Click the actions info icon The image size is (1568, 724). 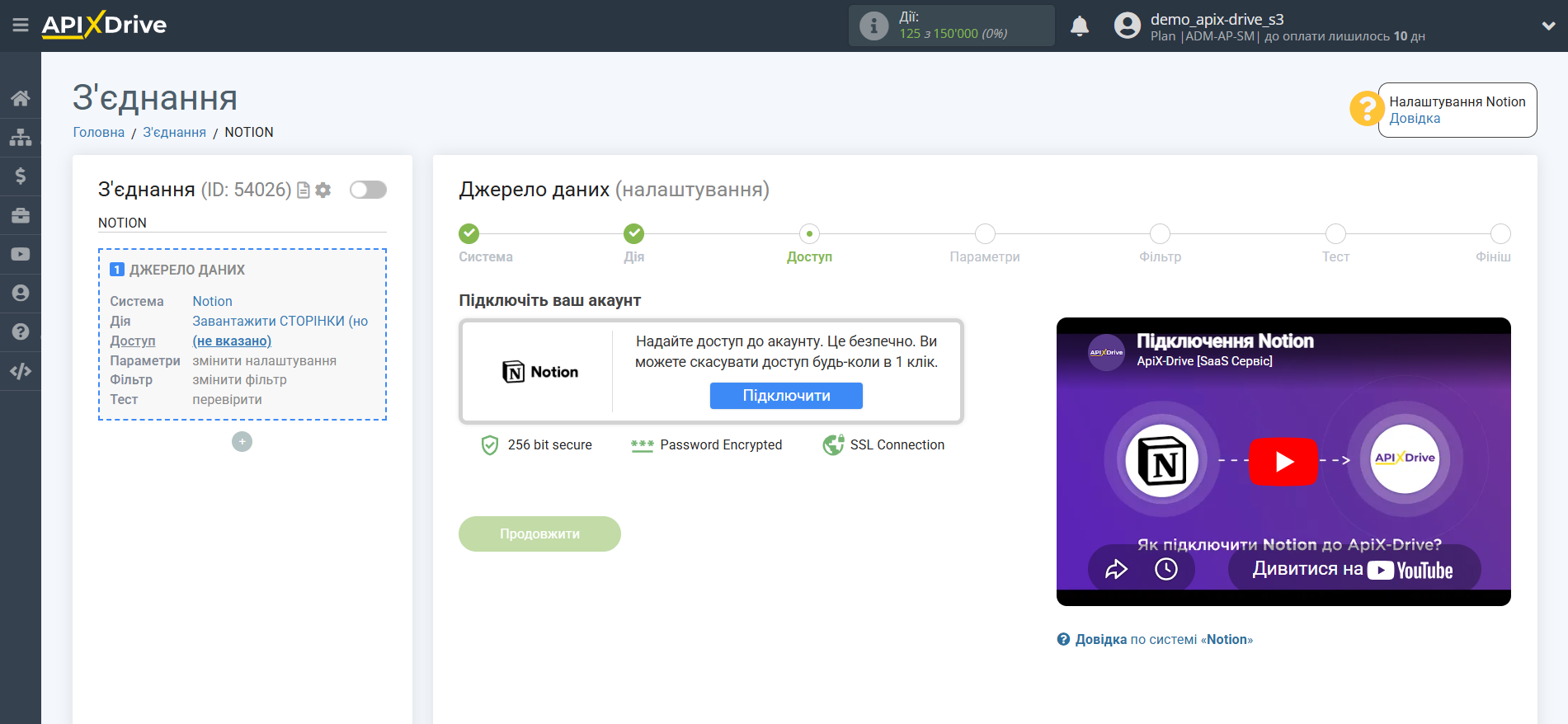click(x=873, y=26)
